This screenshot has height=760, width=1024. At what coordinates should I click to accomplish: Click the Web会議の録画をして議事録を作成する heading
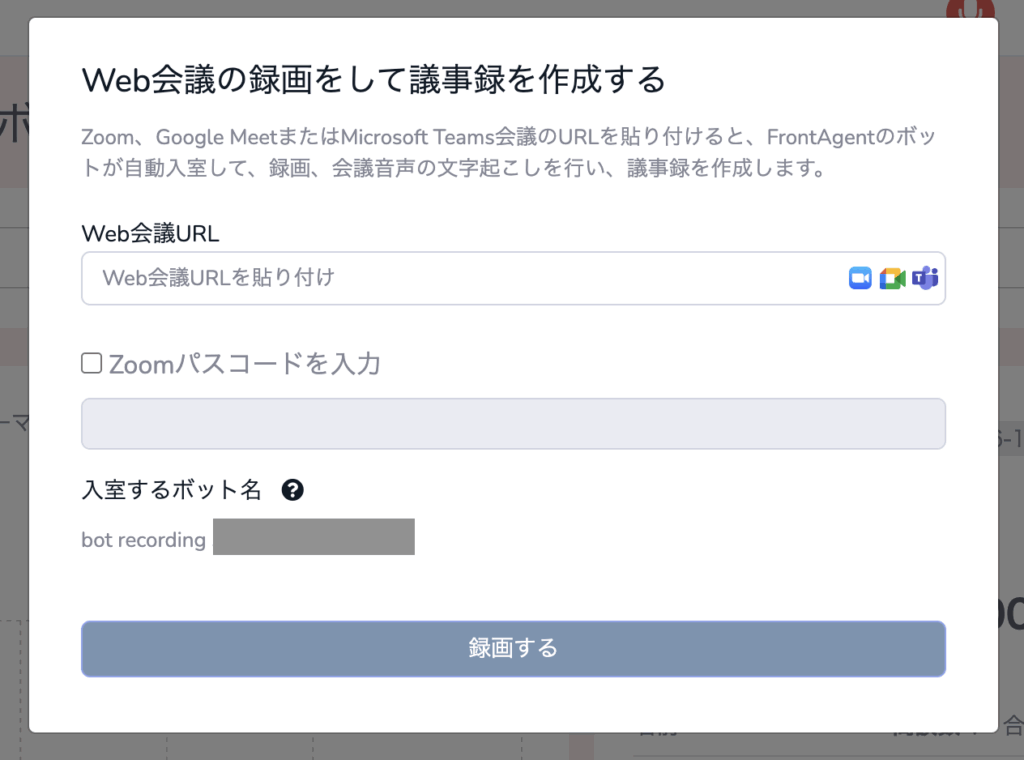pos(373,79)
